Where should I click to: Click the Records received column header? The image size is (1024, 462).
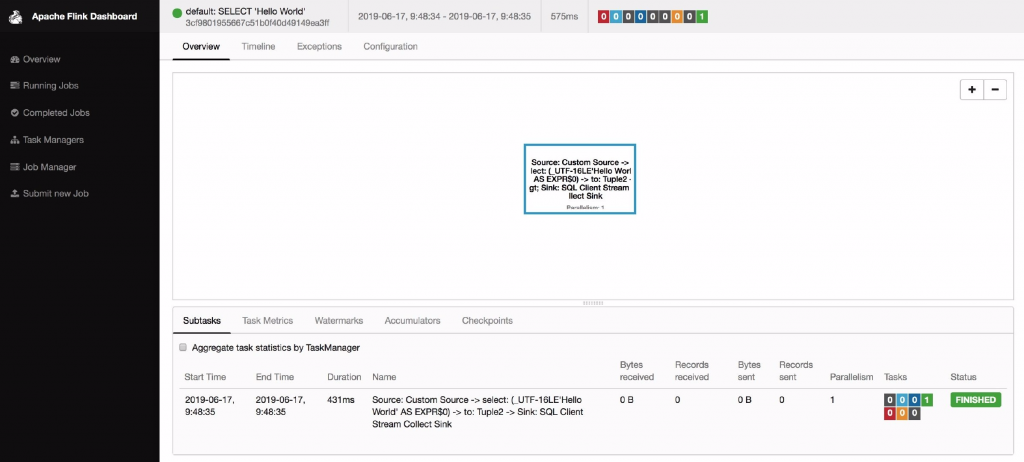pyautogui.click(x=692, y=371)
